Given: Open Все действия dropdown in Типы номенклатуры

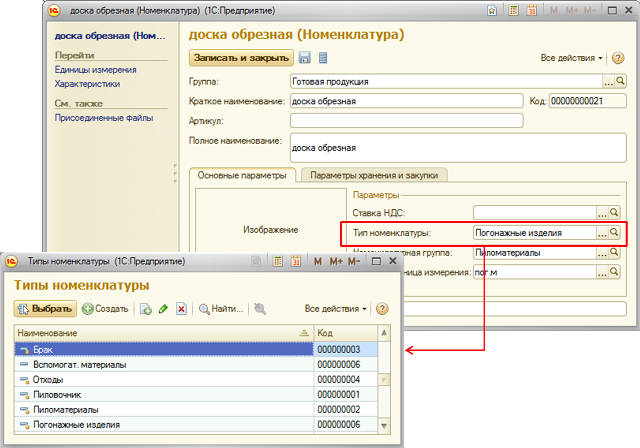Looking at the screenshot, I should click(x=336, y=309).
